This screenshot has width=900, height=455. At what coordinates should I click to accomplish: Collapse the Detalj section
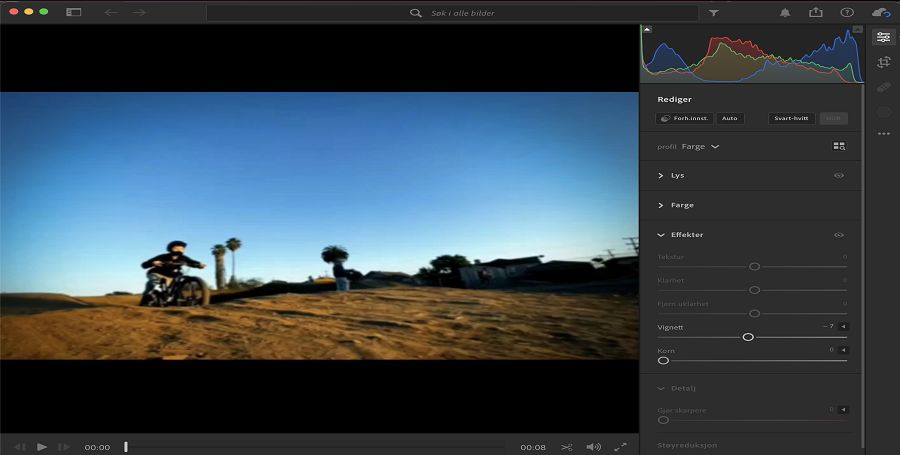[661, 388]
